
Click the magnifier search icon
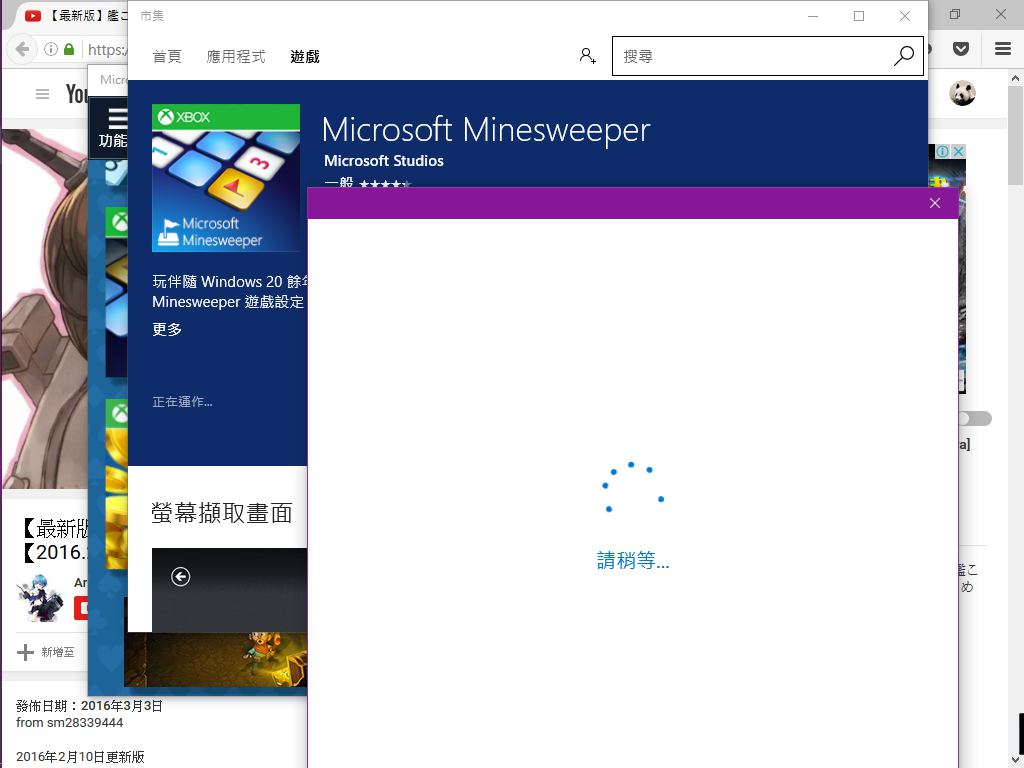904,56
